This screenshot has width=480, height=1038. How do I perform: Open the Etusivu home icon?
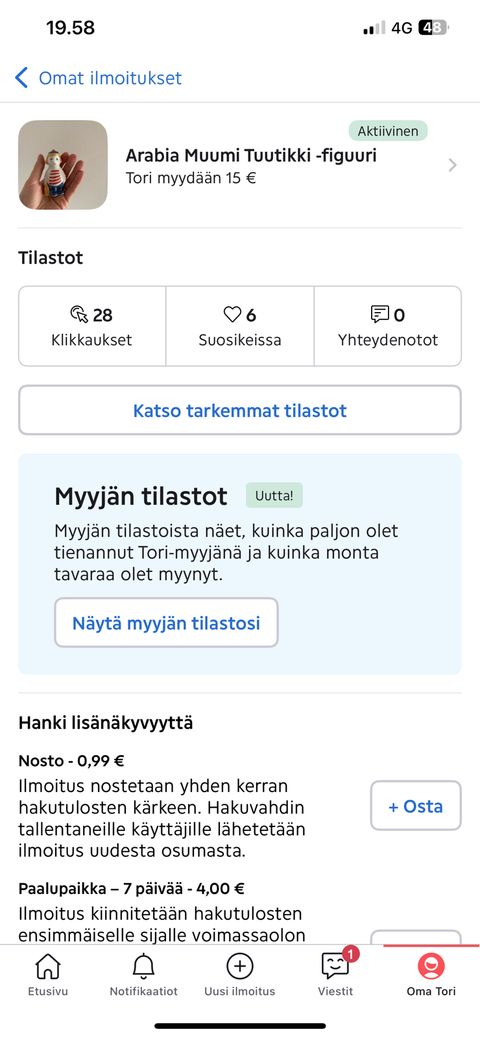pos(48,967)
